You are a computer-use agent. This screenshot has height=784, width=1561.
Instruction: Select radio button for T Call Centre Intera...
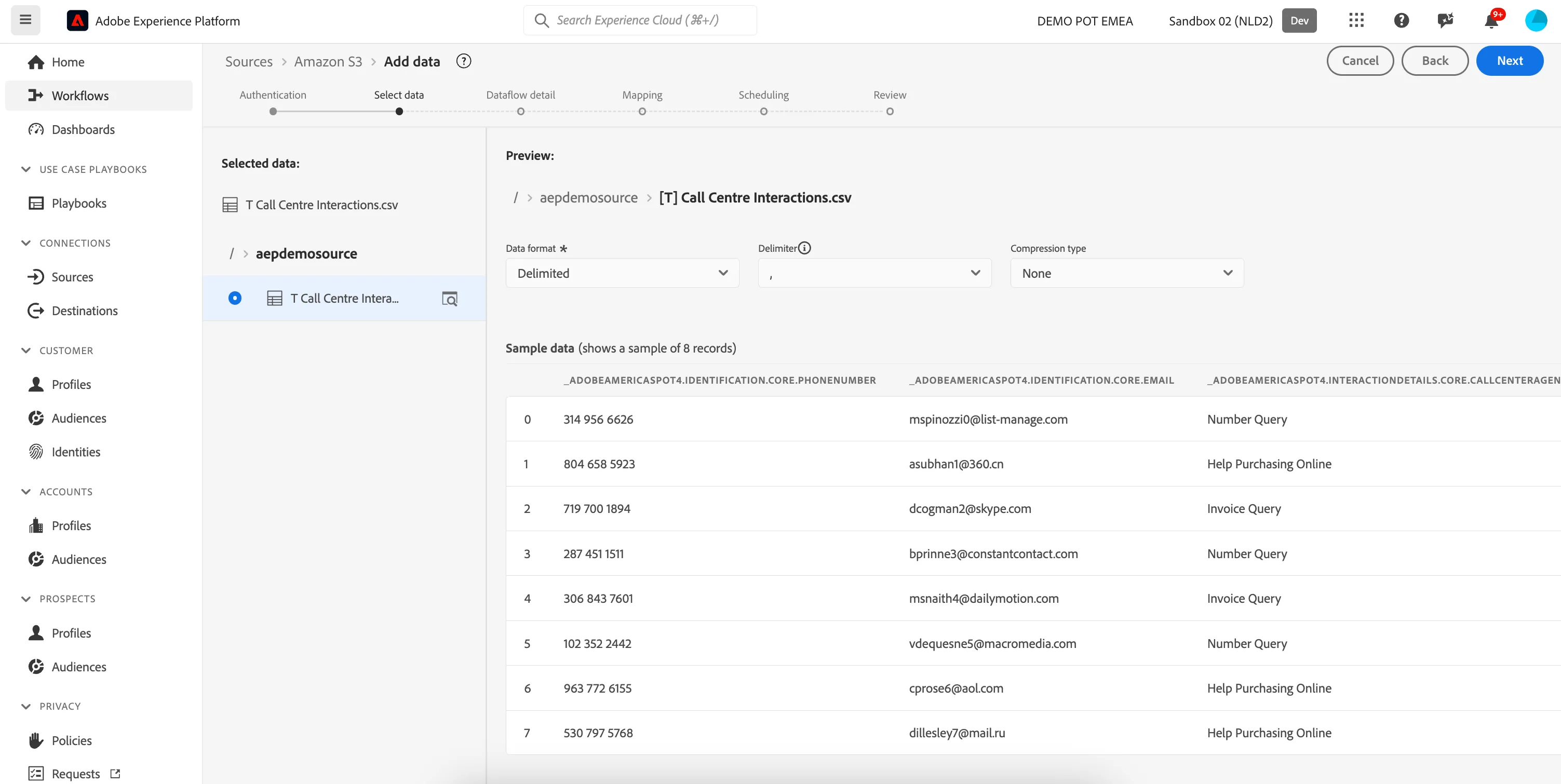point(235,298)
